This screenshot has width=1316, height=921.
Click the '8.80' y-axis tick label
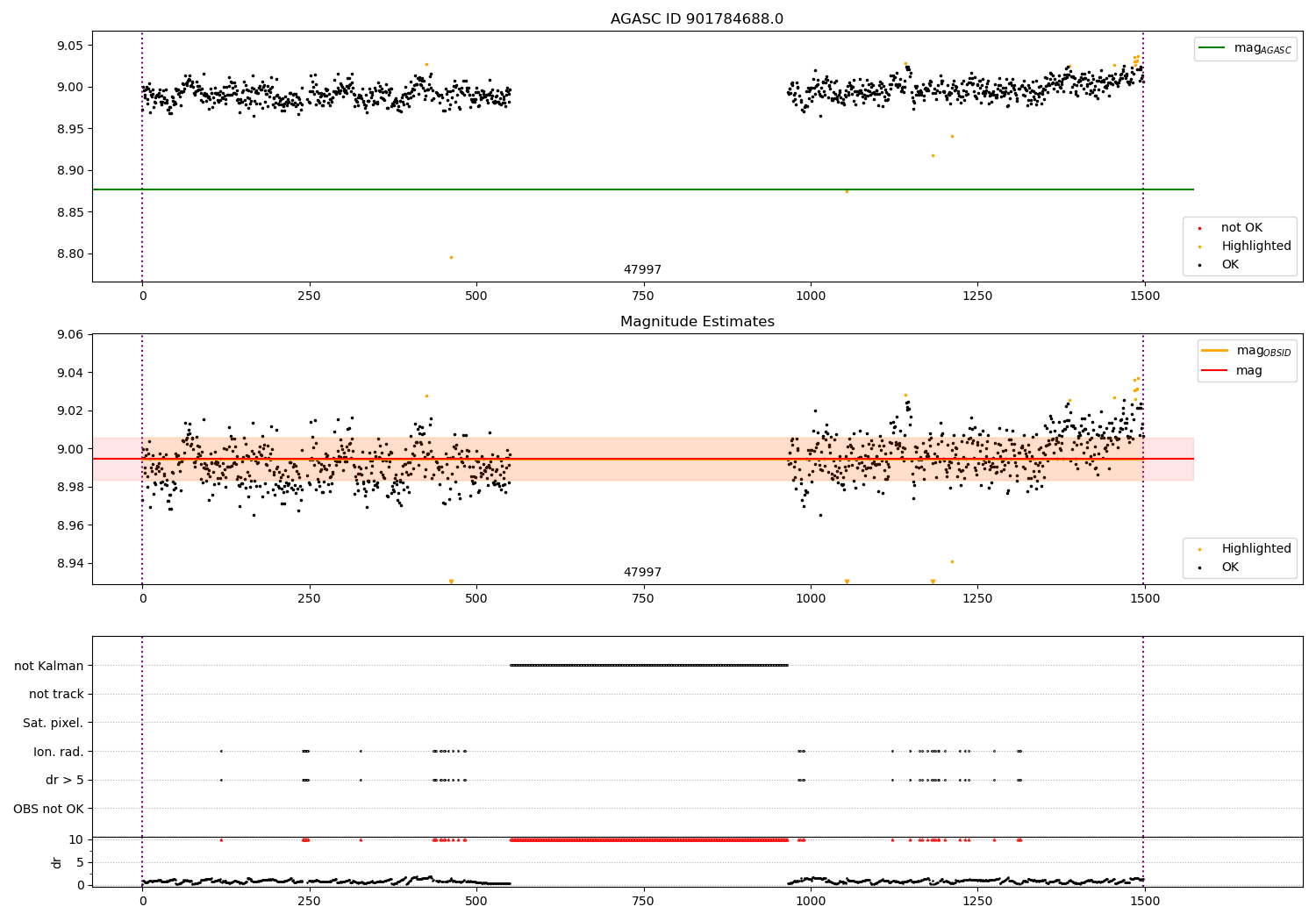pyautogui.click(x=70, y=254)
